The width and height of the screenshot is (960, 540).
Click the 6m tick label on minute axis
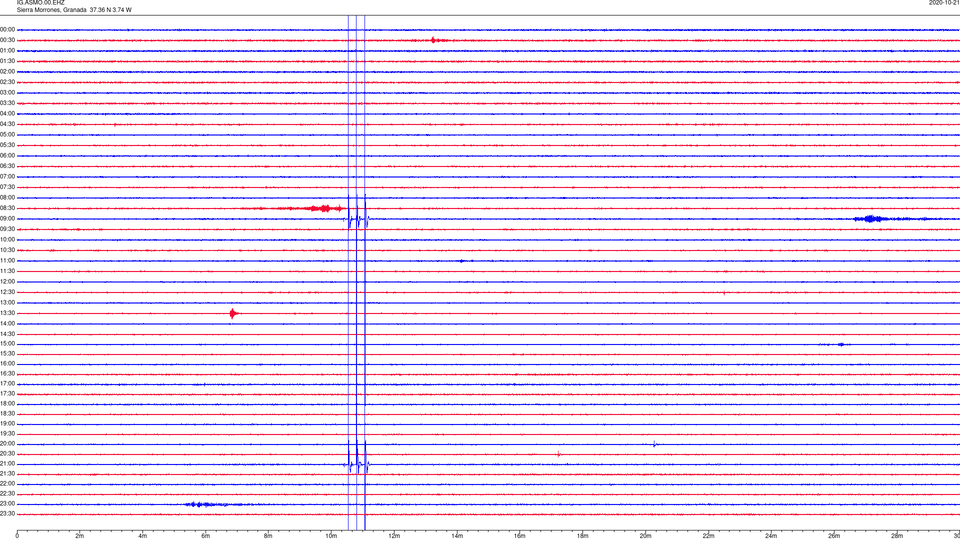[205, 536]
